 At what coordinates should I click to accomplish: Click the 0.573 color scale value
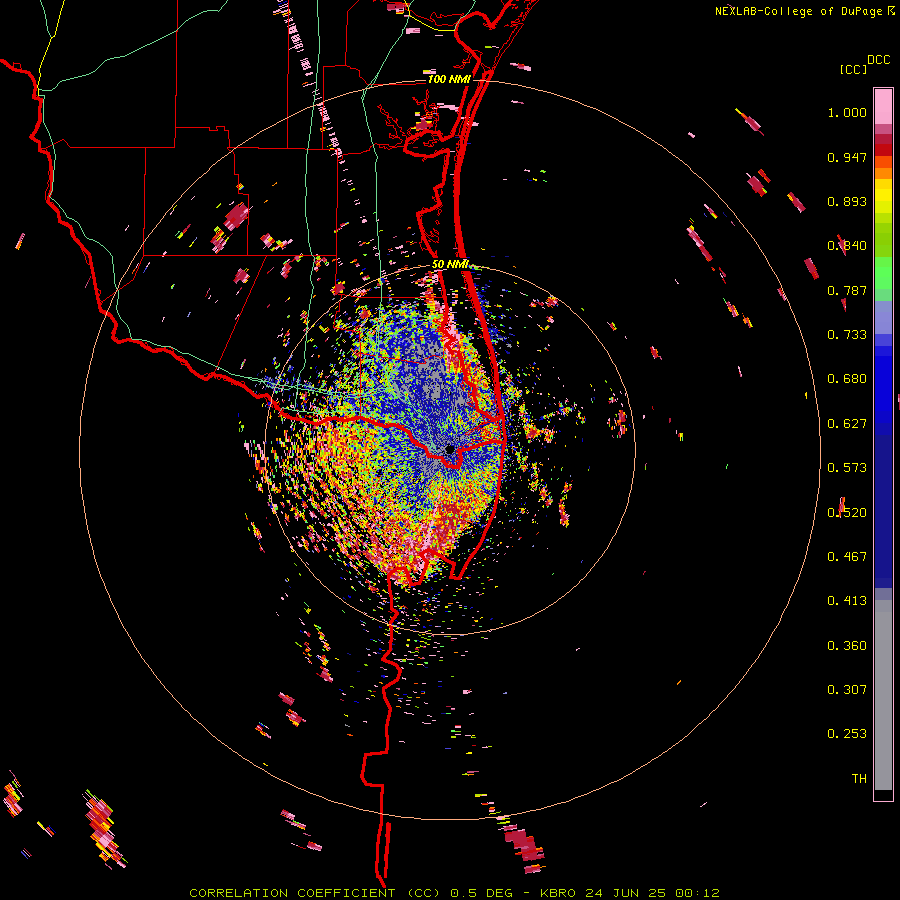pyautogui.click(x=847, y=468)
